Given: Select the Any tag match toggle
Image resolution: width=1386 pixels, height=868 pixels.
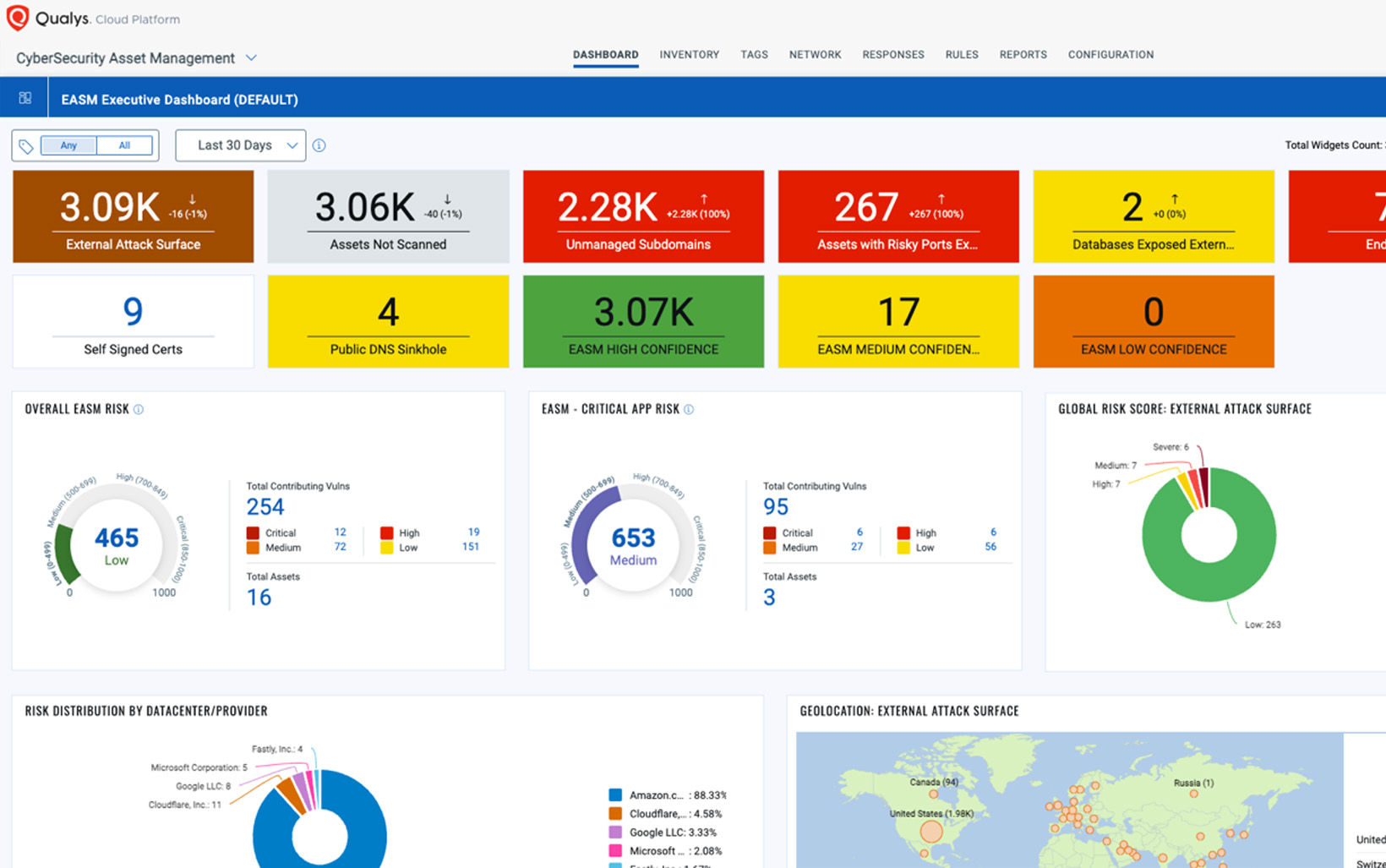Looking at the screenshot, I should (68, 145).
